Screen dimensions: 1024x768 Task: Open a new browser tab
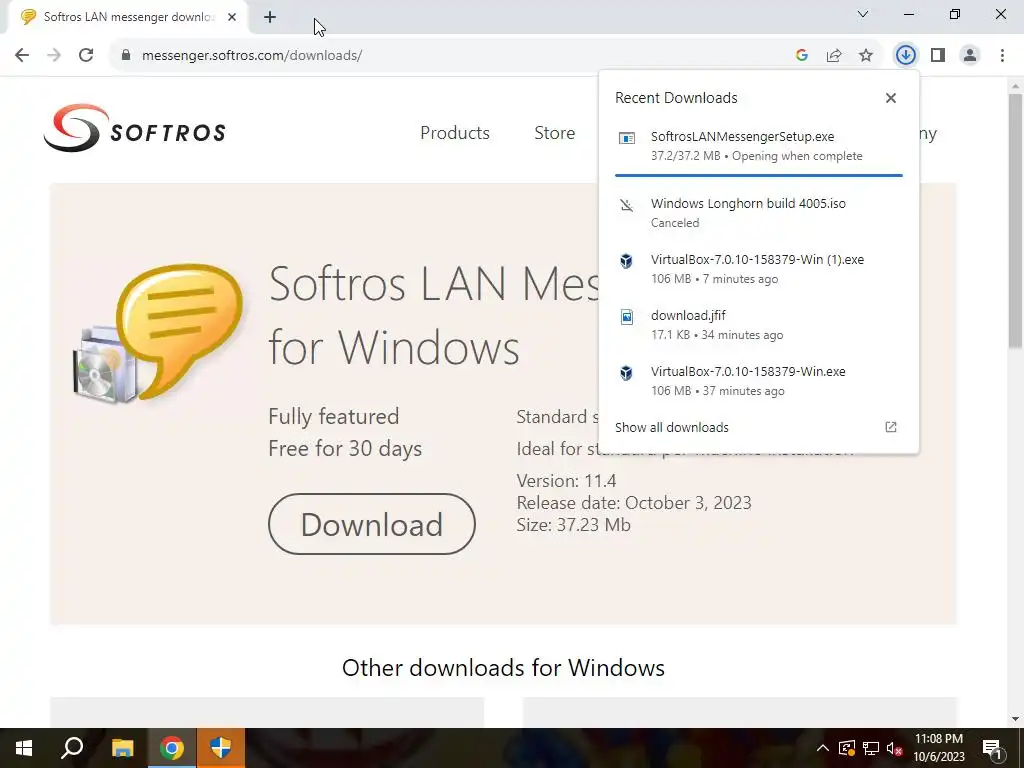pyautogui.click(x=270, y=17)
